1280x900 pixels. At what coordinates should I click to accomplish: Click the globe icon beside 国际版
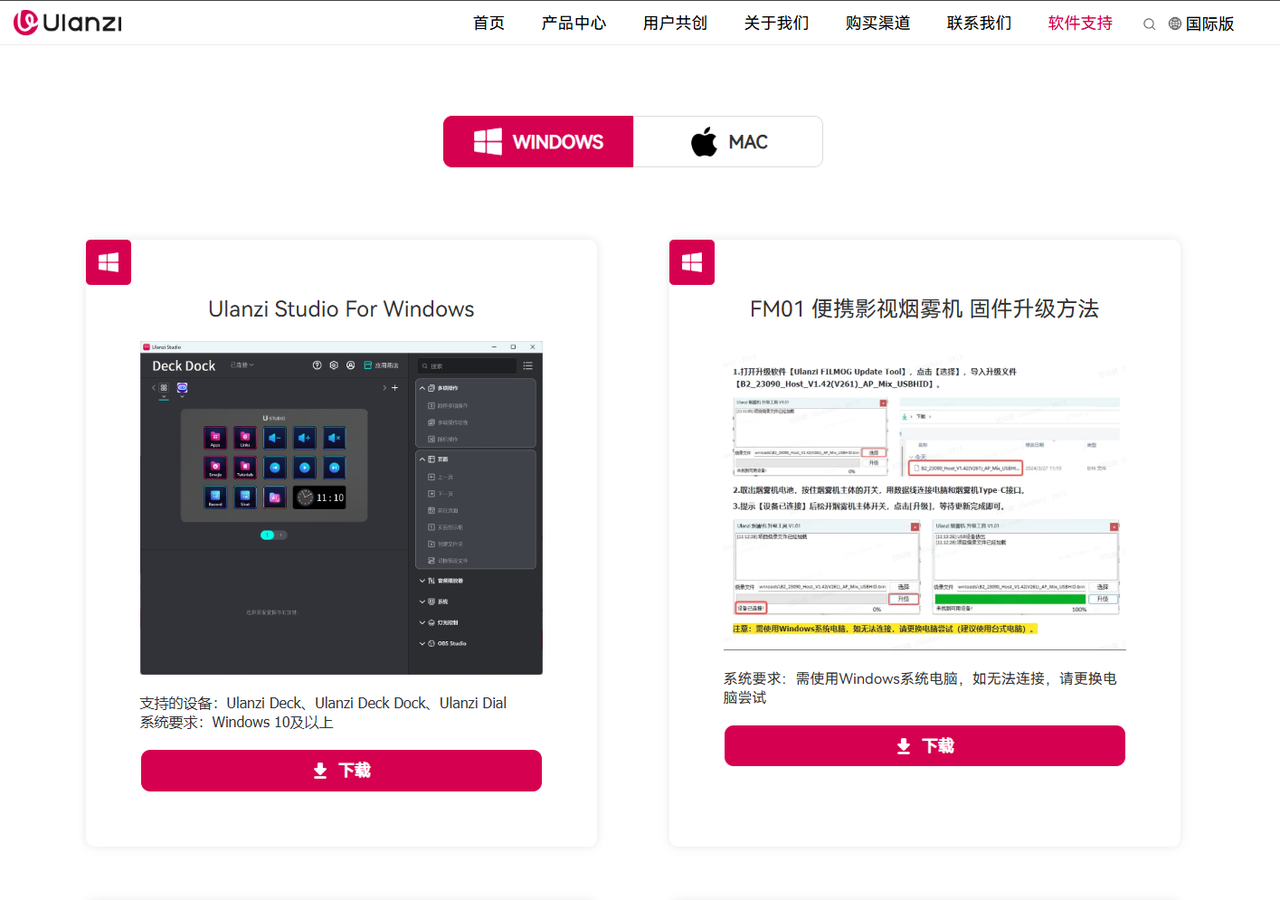[1175, 24]
